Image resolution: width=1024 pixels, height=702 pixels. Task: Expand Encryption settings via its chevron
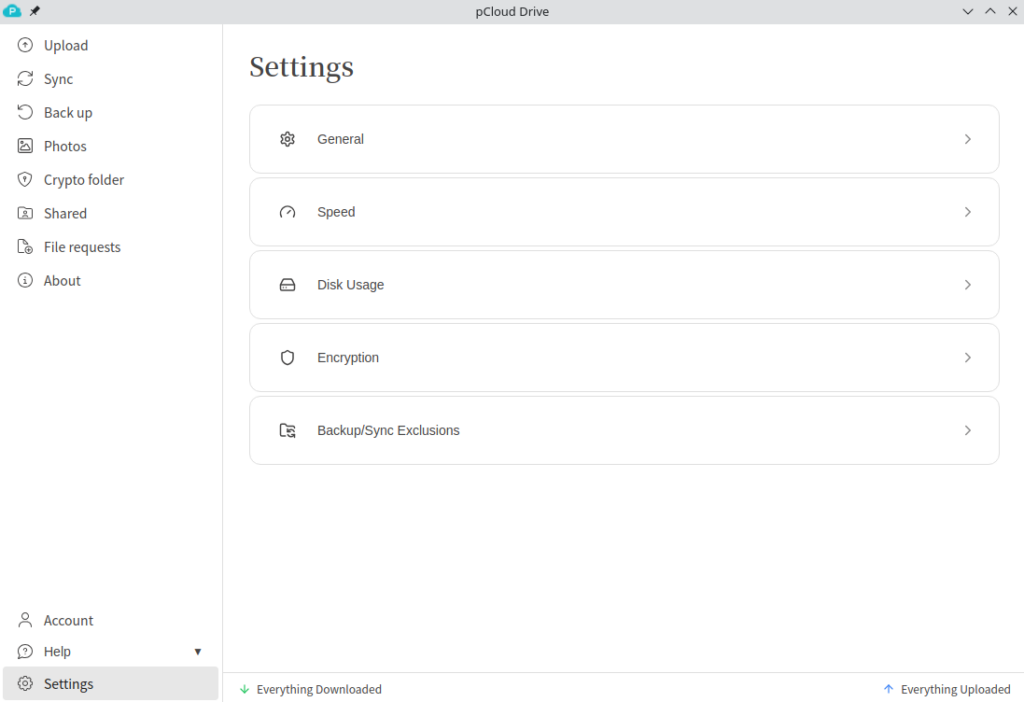tap(967, 358)
